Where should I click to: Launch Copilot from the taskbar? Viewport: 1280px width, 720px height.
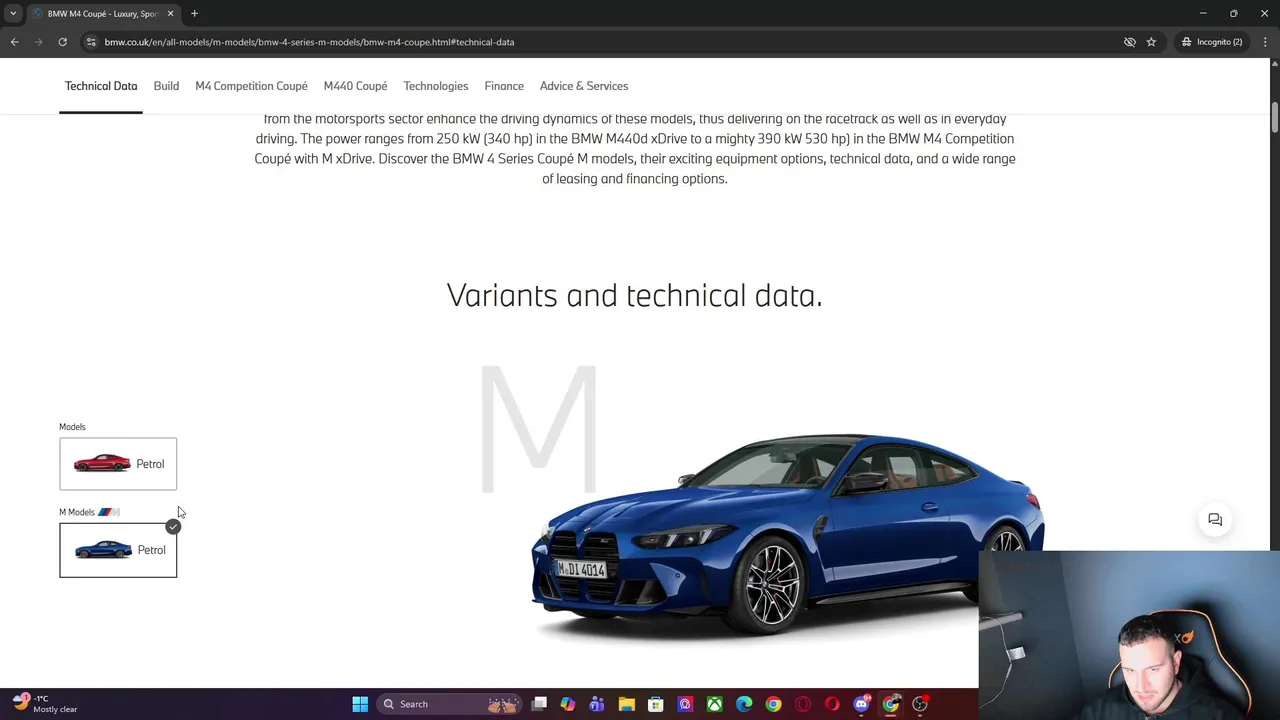[x=568, y=704]
